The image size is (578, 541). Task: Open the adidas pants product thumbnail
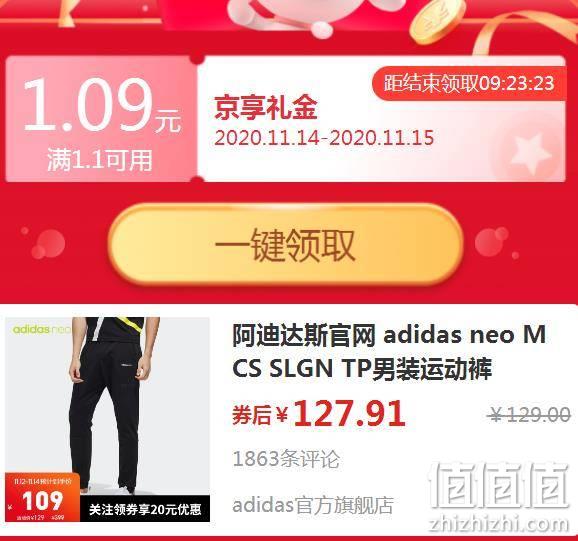(x=107, y=419)
